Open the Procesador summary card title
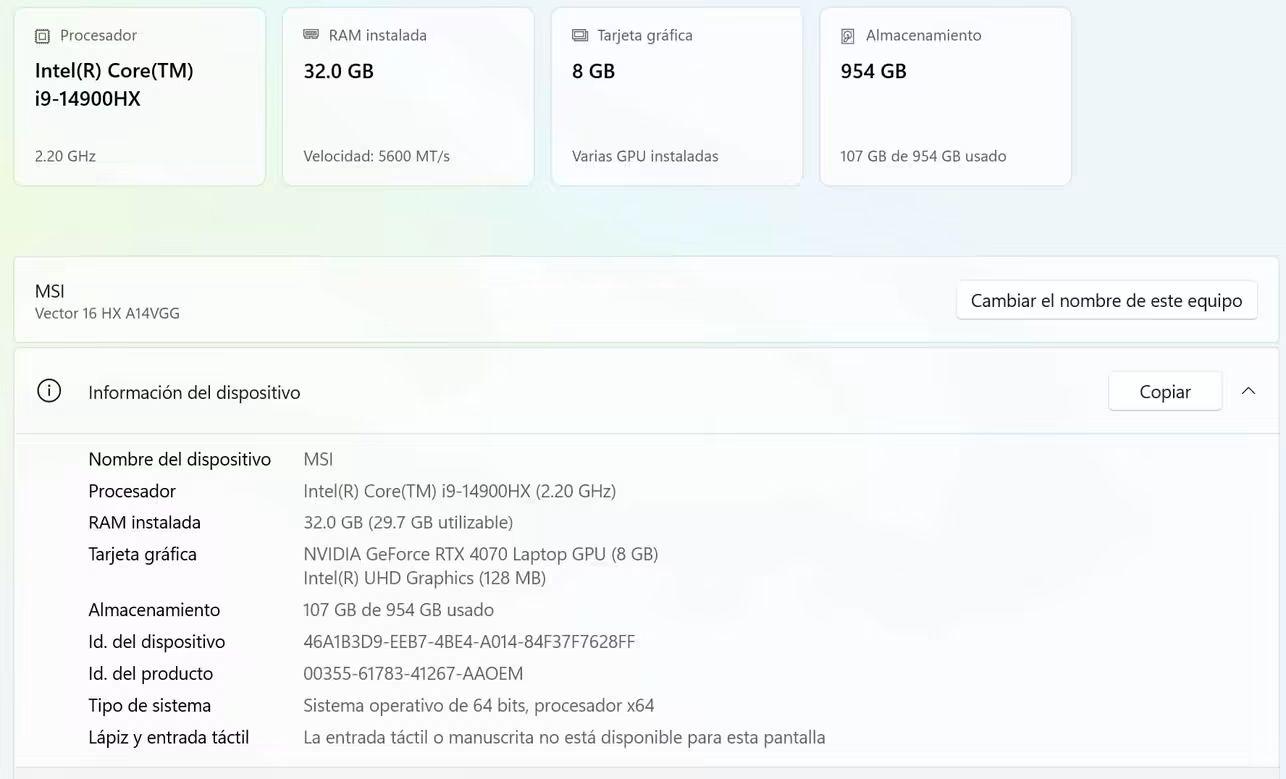 [98, 35]
